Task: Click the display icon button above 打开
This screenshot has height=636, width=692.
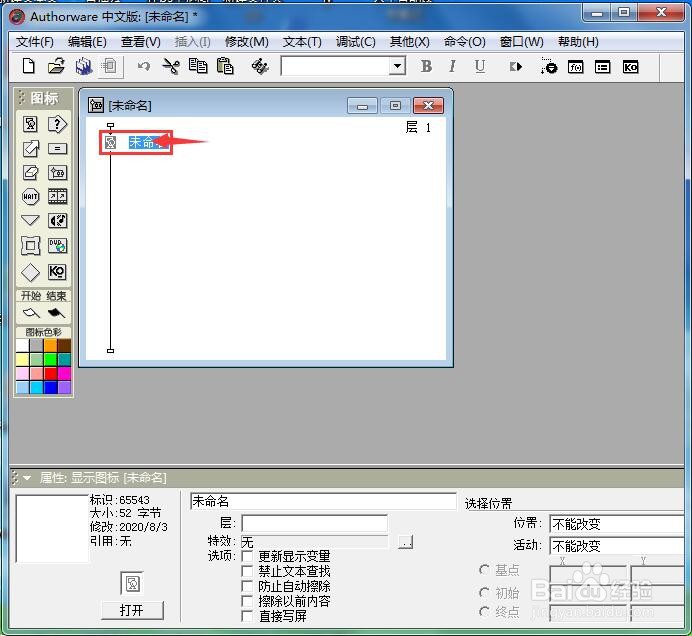Action: click(x=132, y=583)
